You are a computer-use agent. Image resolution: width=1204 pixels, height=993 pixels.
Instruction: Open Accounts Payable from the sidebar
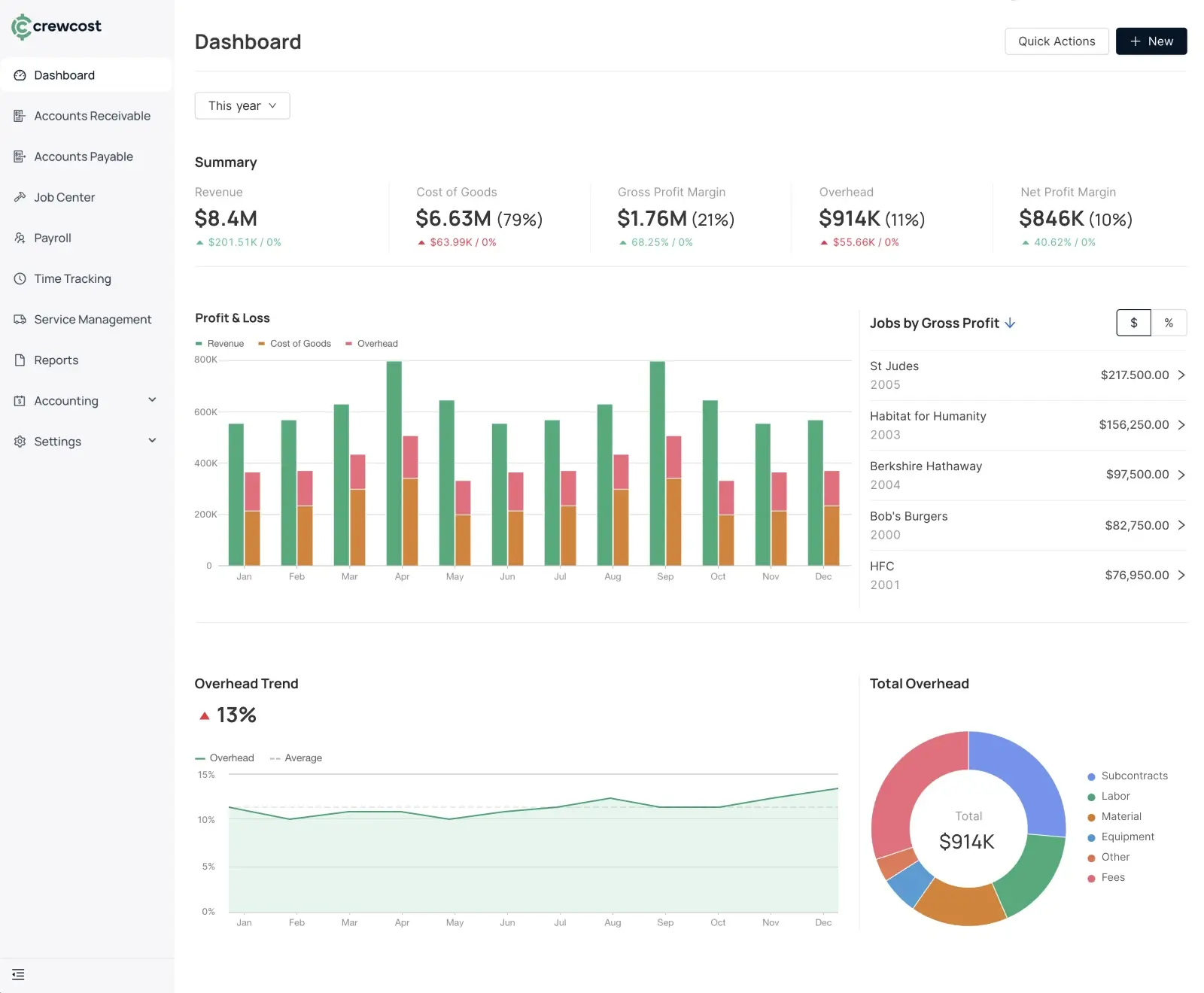[83, 156]
